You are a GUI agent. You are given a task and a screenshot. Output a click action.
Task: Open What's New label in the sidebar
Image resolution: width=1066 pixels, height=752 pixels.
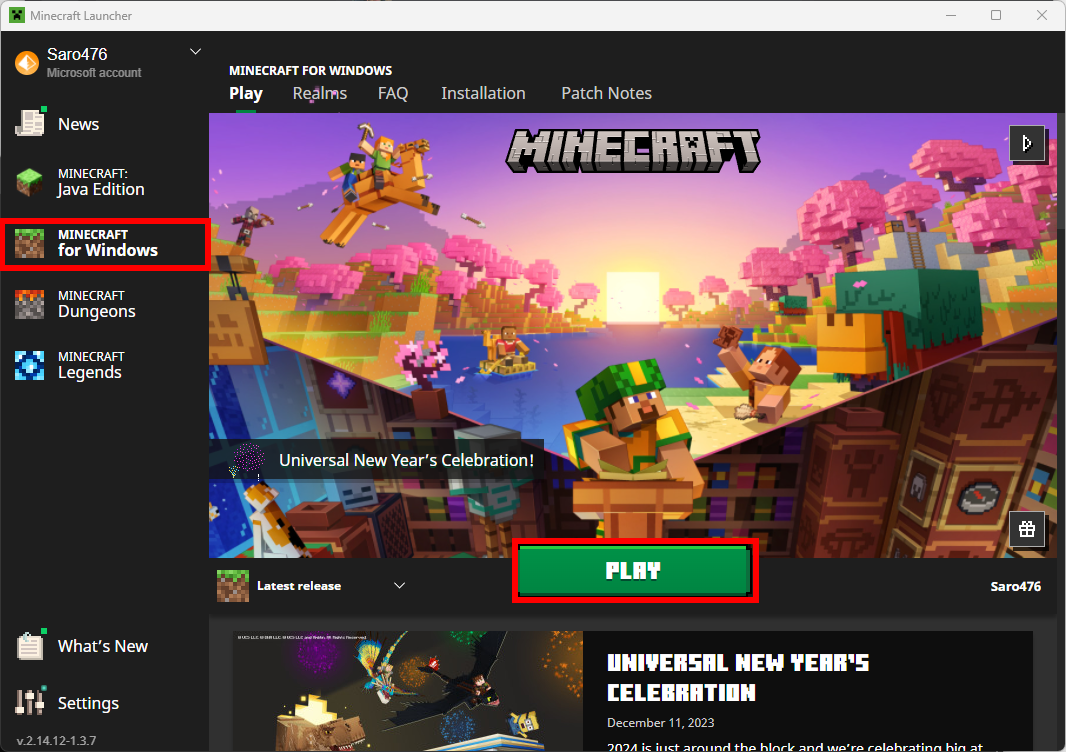(103, 646)
